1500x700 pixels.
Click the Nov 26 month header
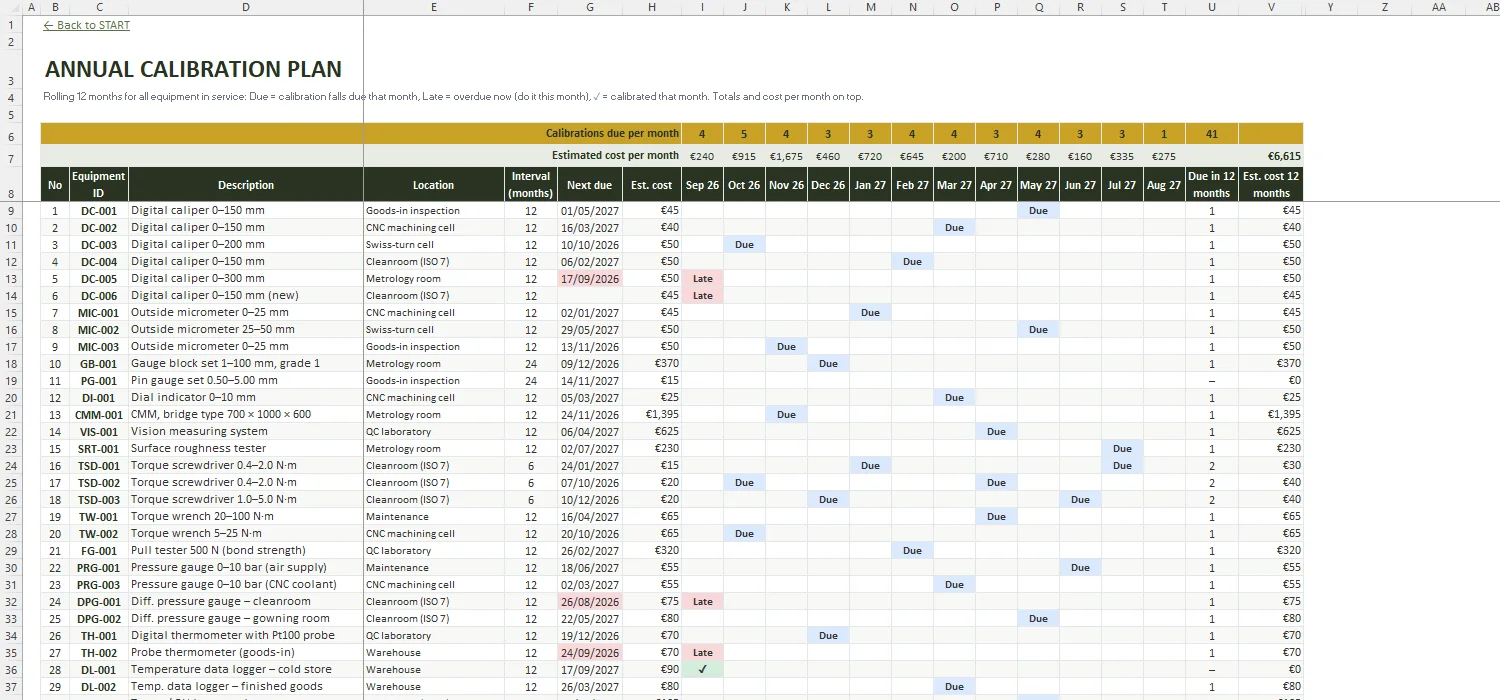tap(787, 185)
